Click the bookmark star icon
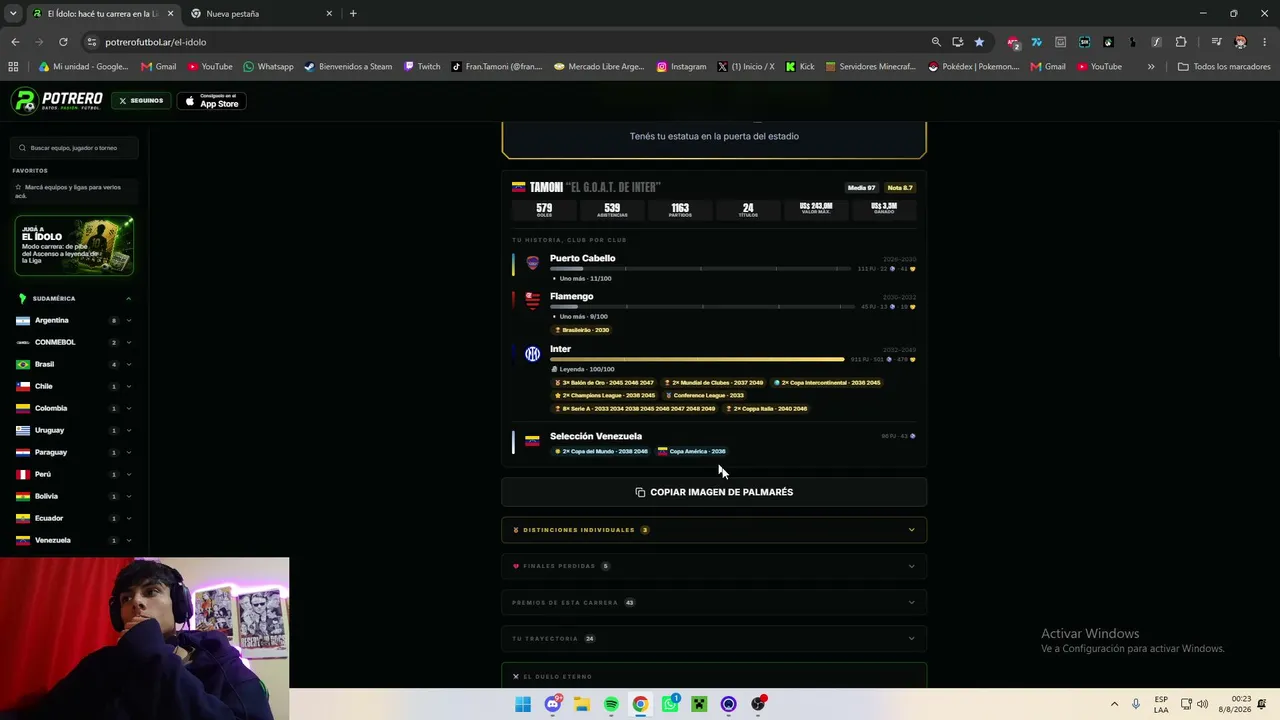 coord(979,42)
